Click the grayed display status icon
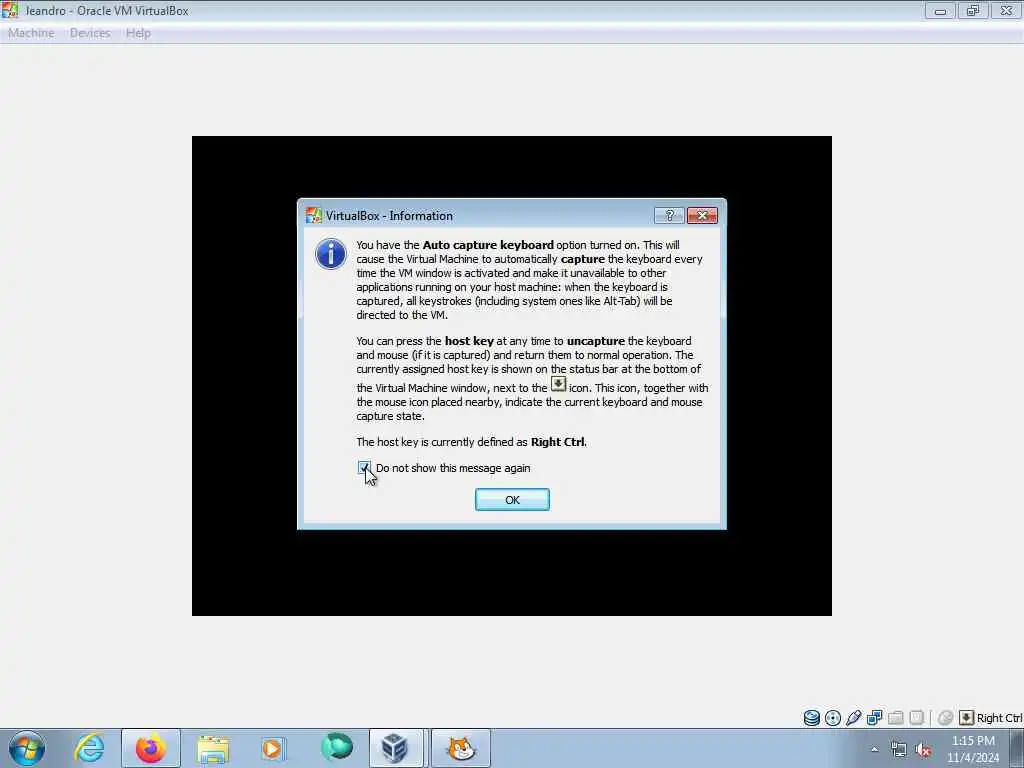Image resolution: width=1024 pixels, height=768 pixels. coord(916,718)
